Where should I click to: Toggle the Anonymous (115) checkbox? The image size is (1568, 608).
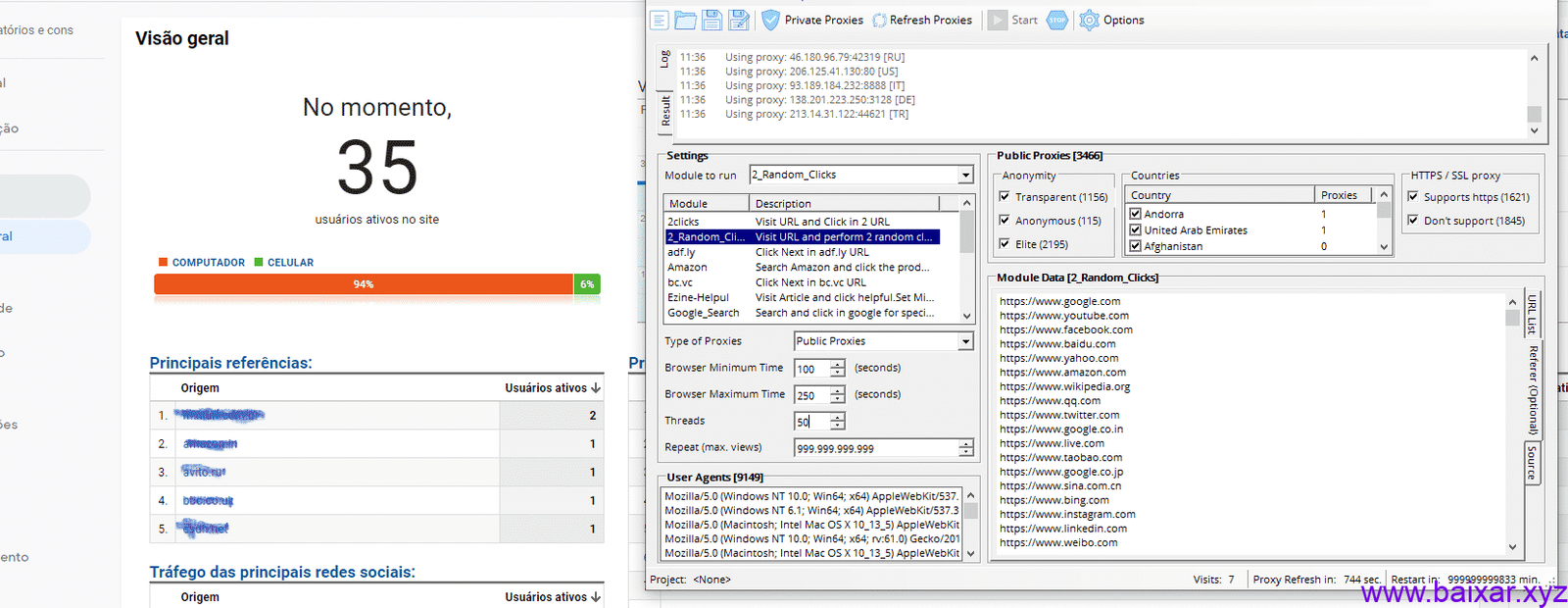(x=1004, y=221)
